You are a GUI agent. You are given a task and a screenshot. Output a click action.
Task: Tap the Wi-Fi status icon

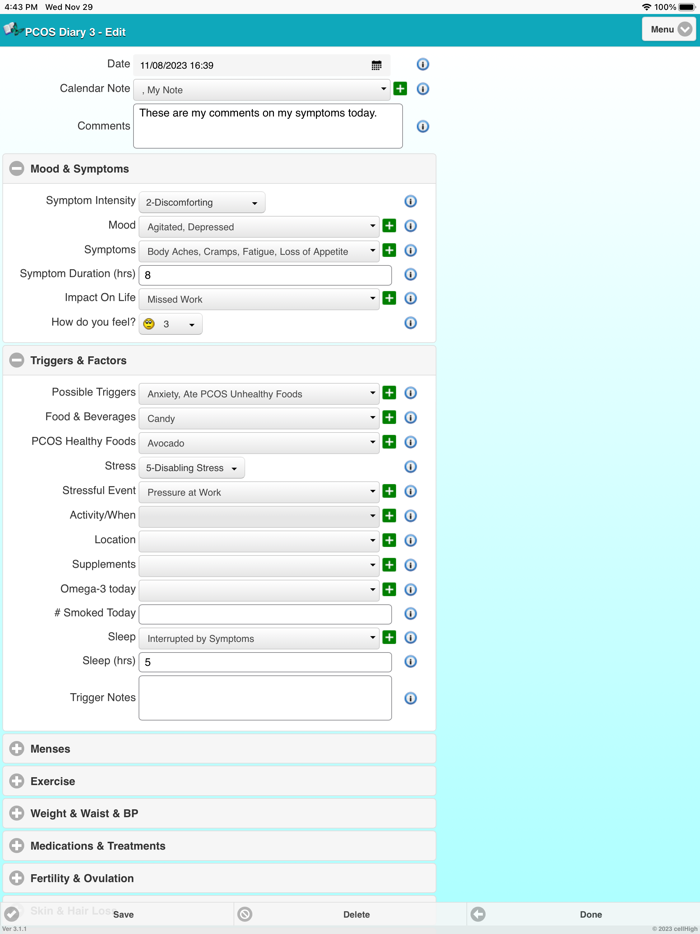pyautogui.click(x=647, y=7)
